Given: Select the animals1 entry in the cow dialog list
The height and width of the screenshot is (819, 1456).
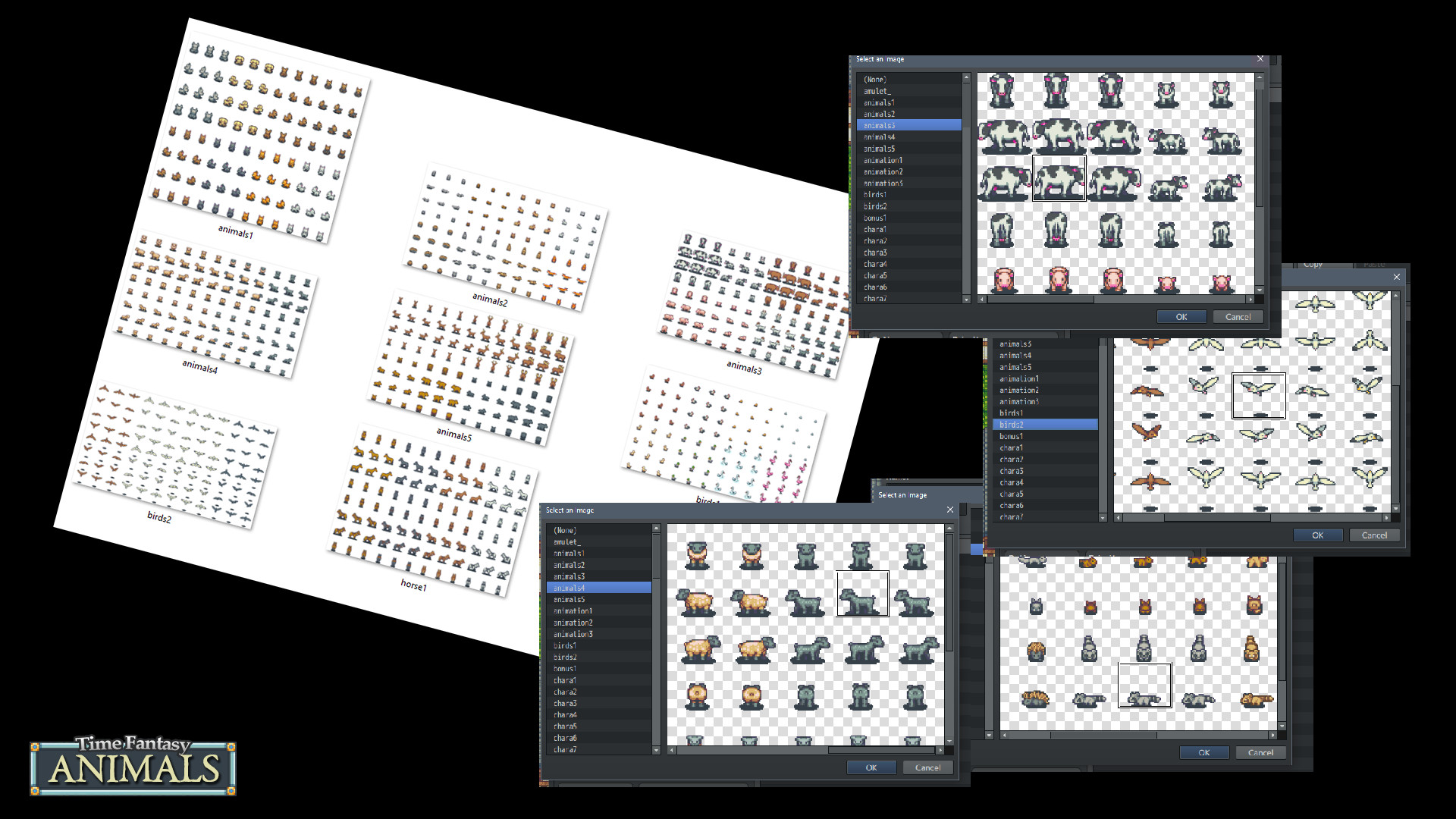Looking at the screenshot, I should tap(880, 102).
